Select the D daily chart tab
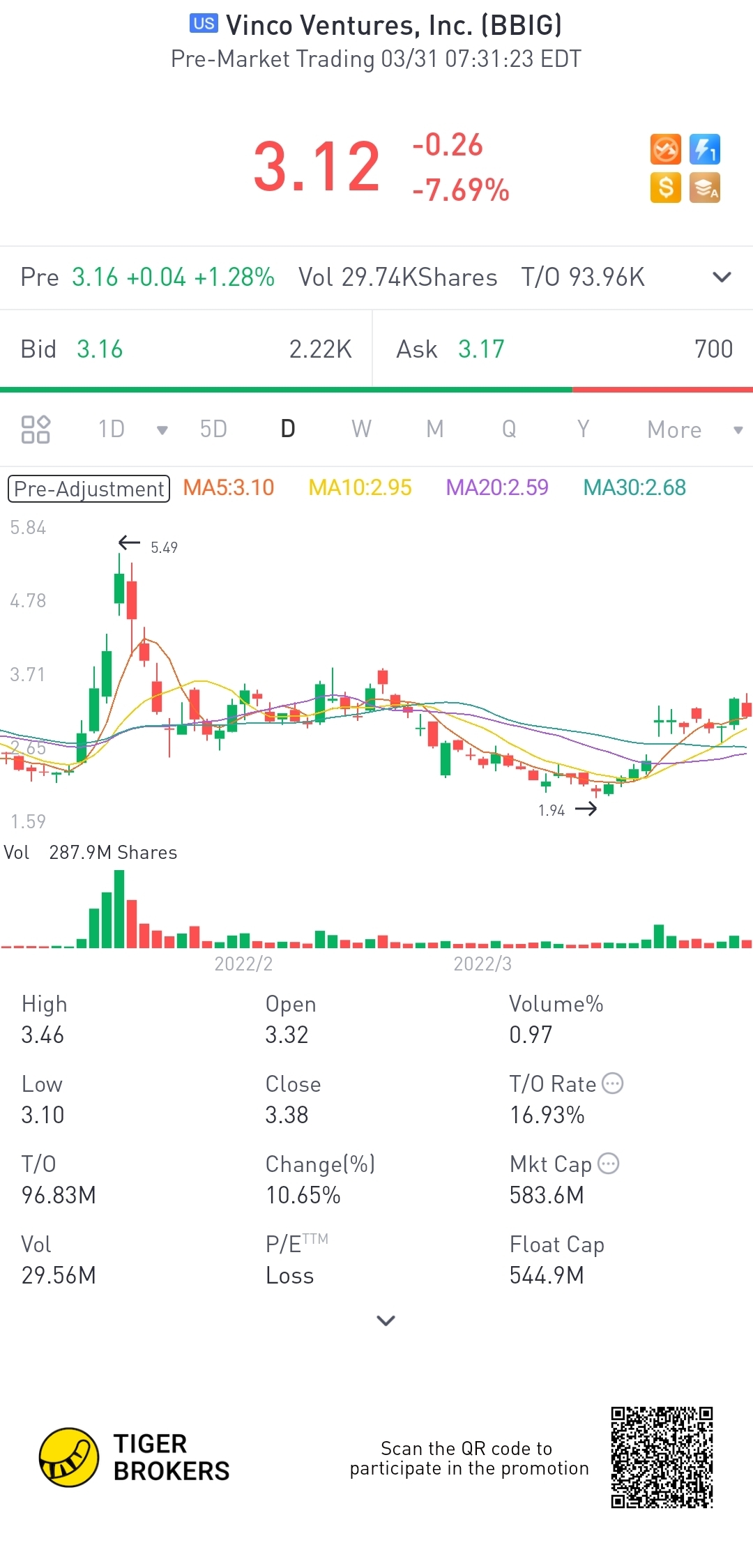The image size is (753, 1568). (288, 429)
